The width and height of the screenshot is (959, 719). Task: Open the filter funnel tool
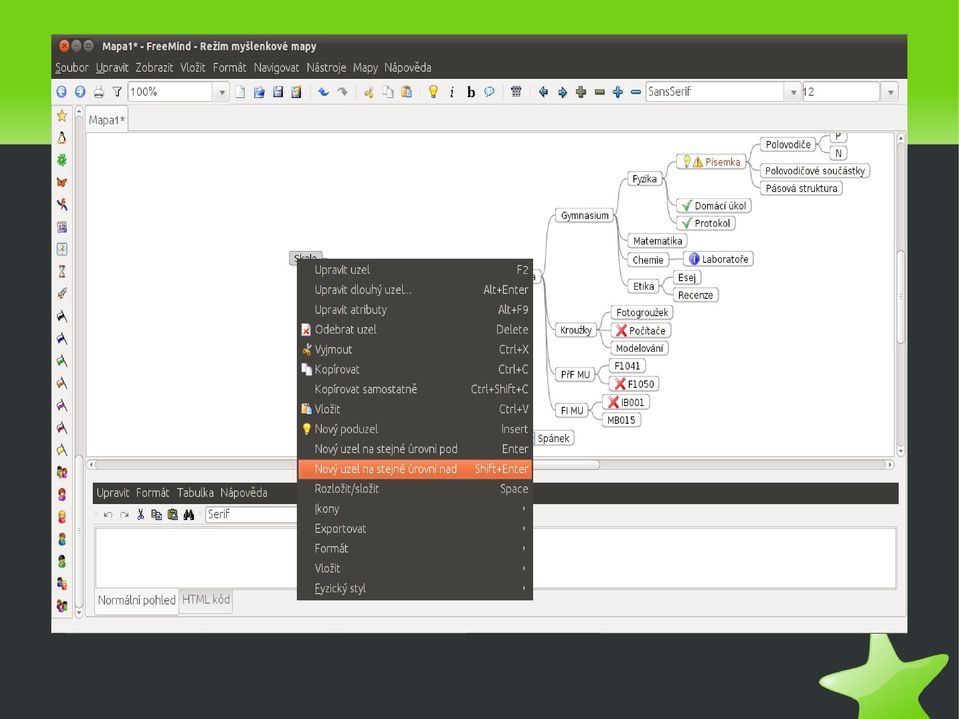coord(117,92)
